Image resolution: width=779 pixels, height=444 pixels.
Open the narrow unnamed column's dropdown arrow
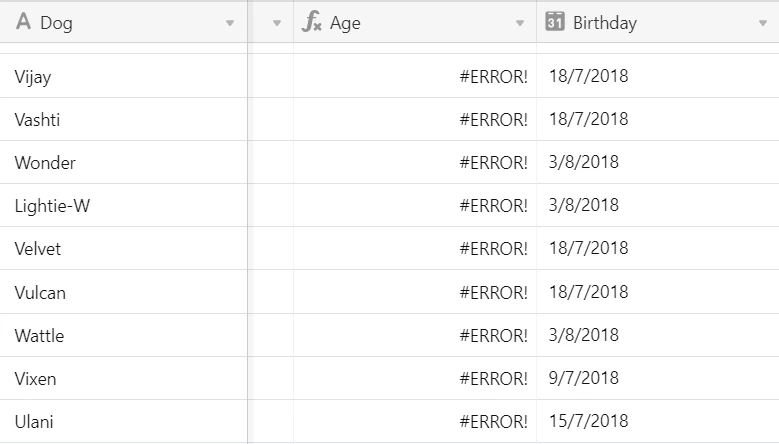(x=277, y=23)
